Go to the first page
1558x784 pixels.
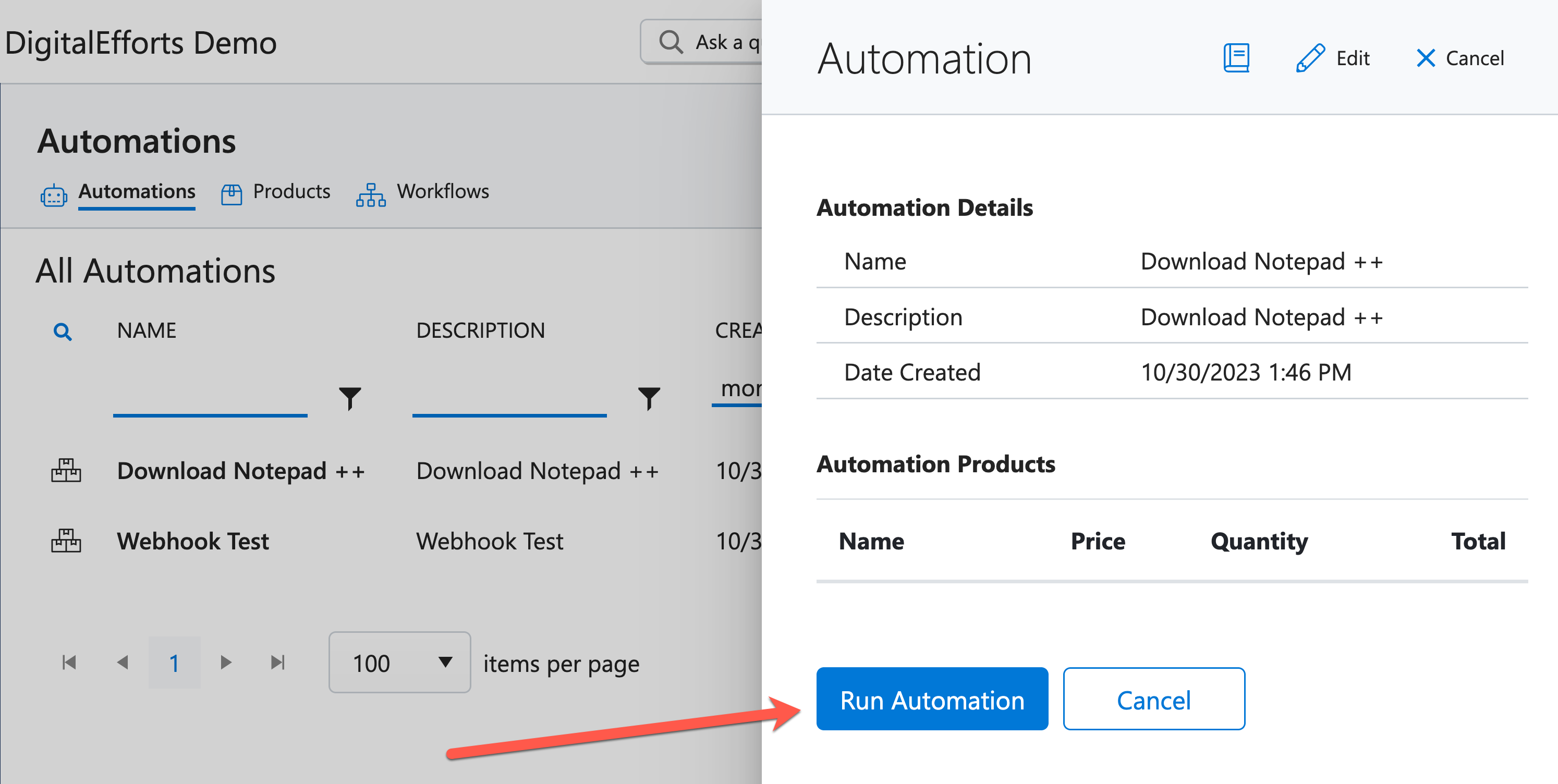click(x=69, y=663)
